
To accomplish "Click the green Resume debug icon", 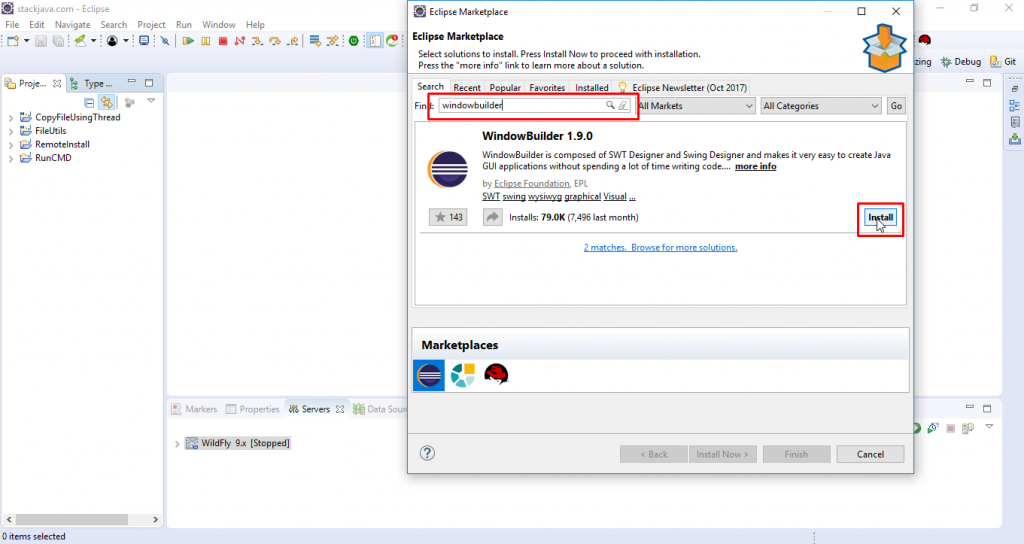I will [188, 40].
